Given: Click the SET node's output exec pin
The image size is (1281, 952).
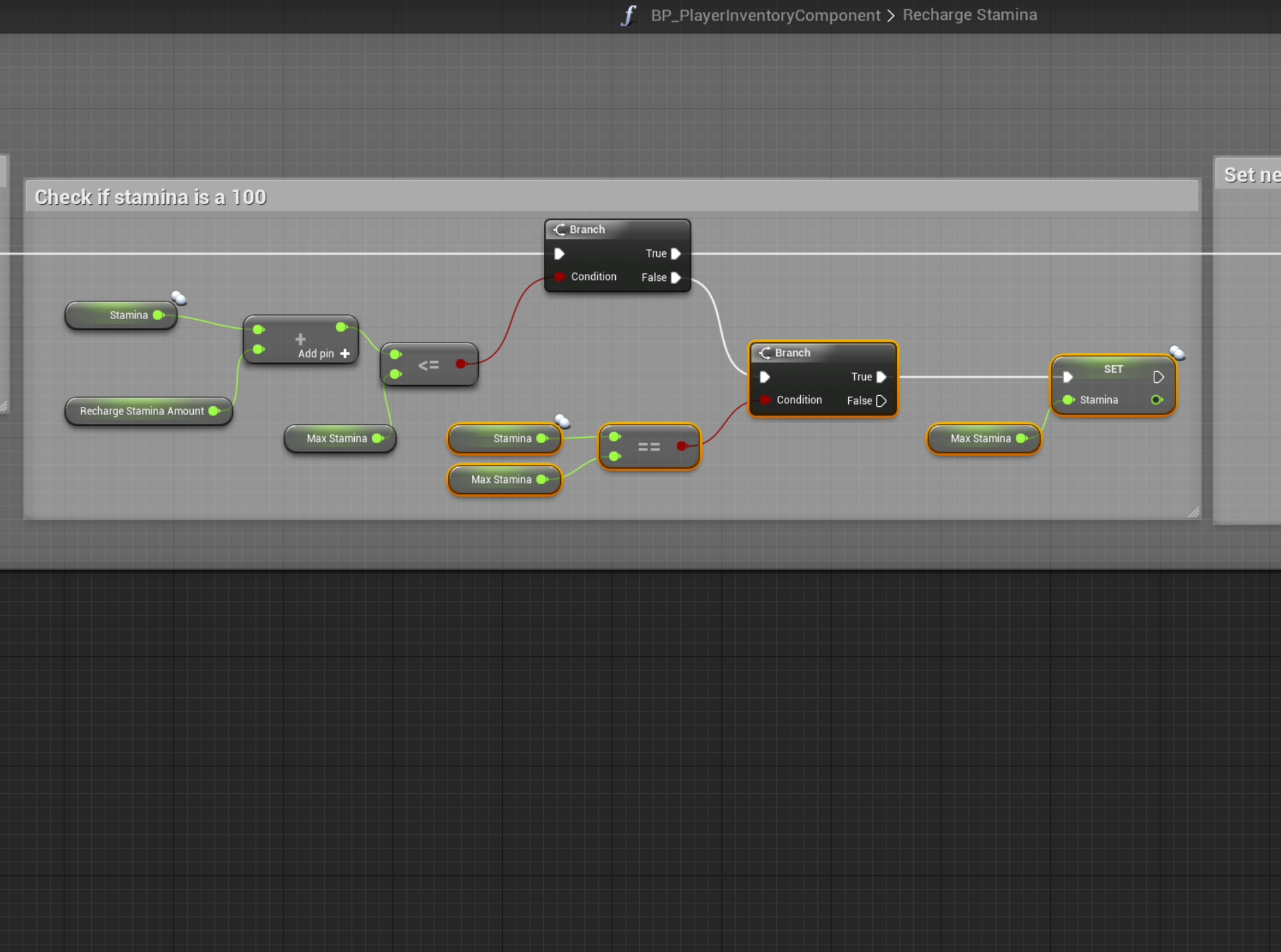Looking at the screenshot, I should tap(1158, 377).
